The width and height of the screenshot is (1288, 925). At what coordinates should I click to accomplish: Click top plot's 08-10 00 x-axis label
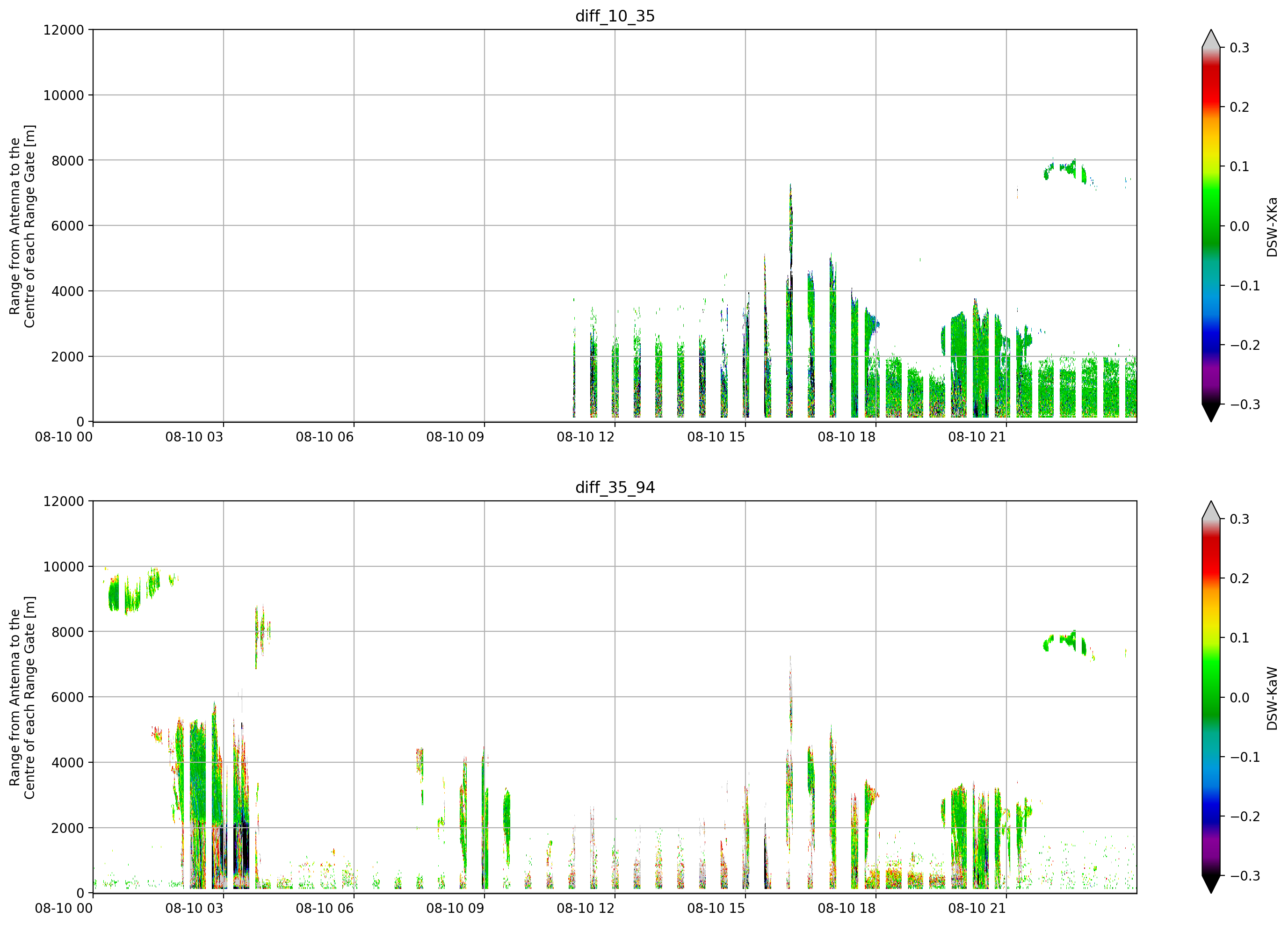coord(64,437)
